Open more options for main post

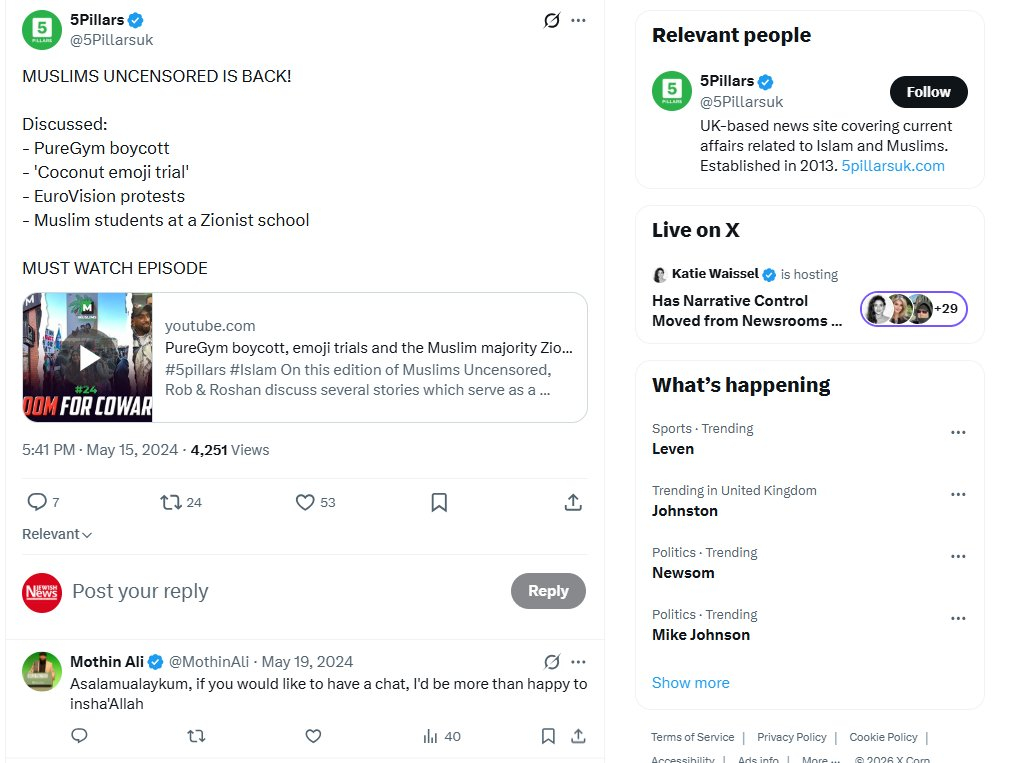(578, 20)
